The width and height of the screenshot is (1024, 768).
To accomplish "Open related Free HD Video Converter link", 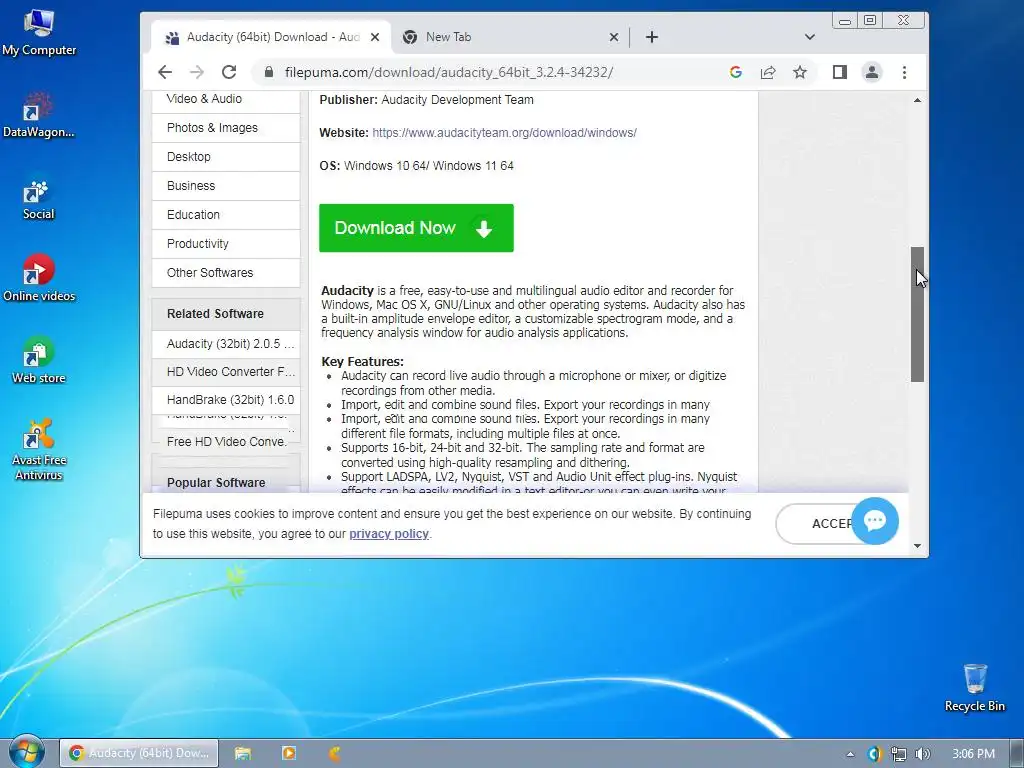I will 226,441.
